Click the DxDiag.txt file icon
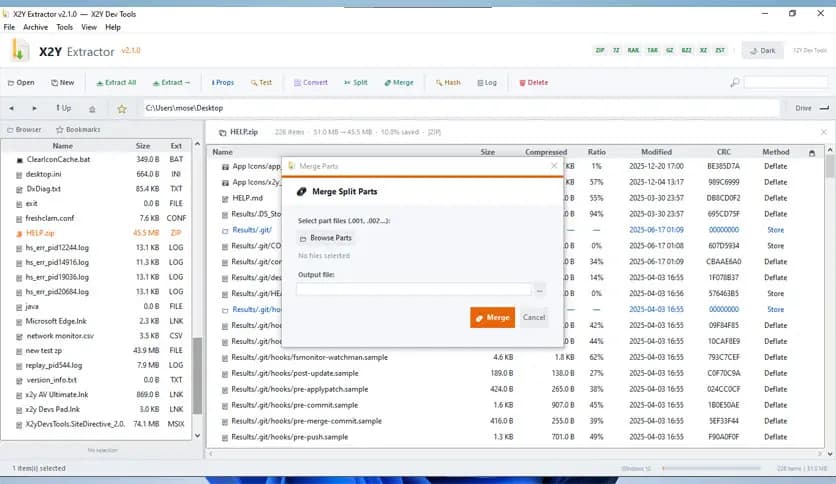This screenshot has width=836, height=484. tap(19, 189)
